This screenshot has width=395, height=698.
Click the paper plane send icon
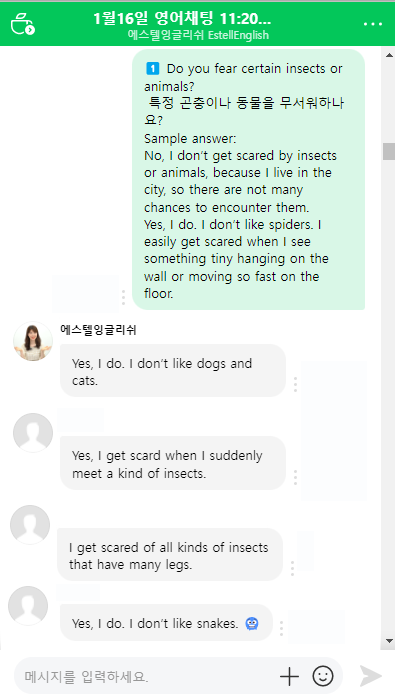(371, 677)
